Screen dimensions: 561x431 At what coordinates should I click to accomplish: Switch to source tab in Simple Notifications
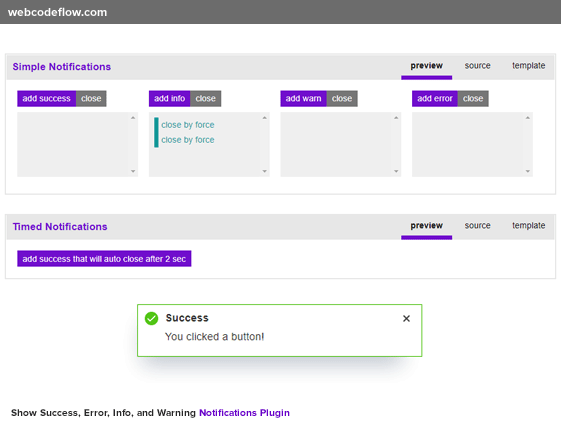coord(477,66)
